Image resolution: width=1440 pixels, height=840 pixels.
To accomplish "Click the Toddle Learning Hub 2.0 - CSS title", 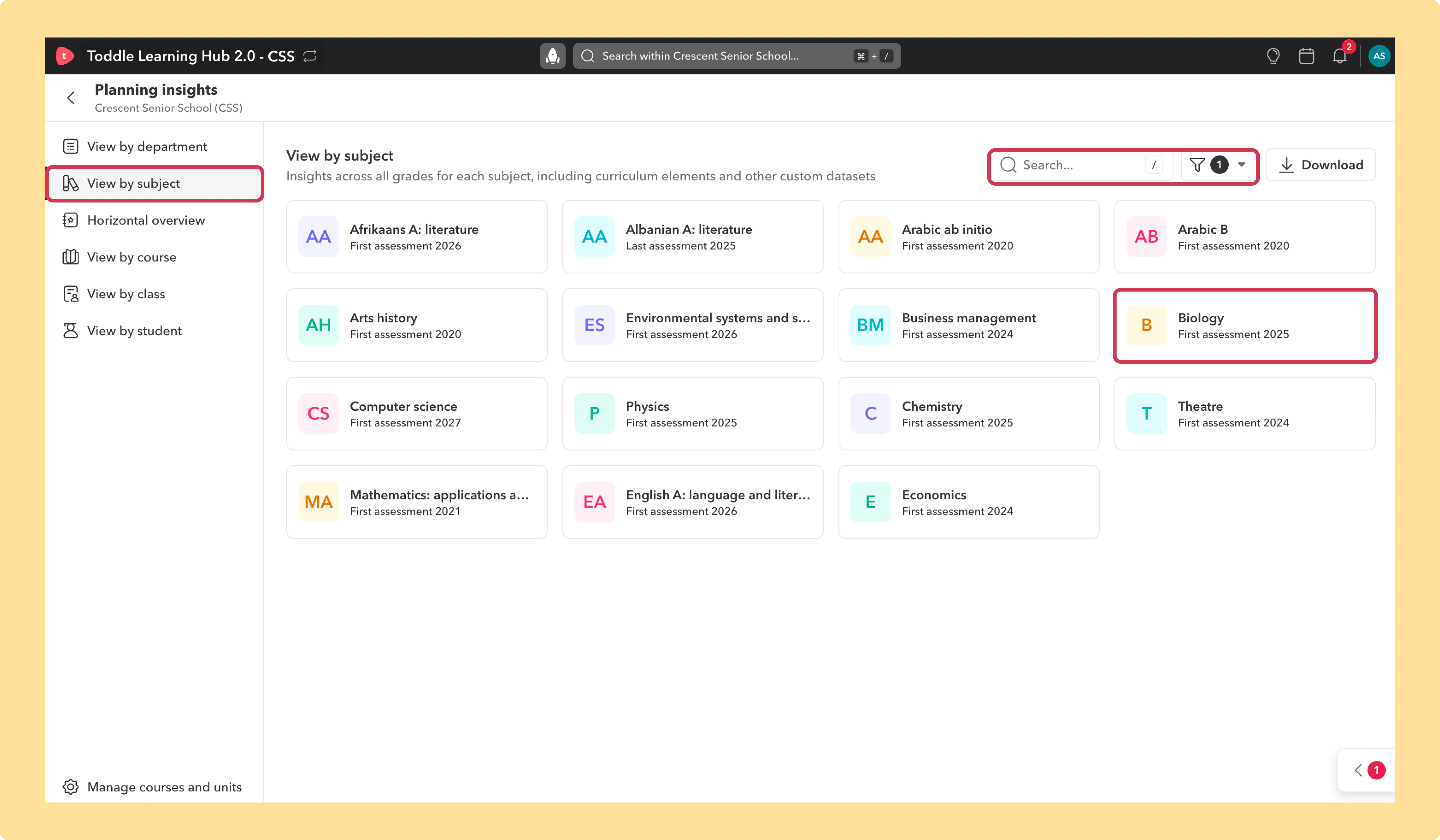I will [191, 56].
